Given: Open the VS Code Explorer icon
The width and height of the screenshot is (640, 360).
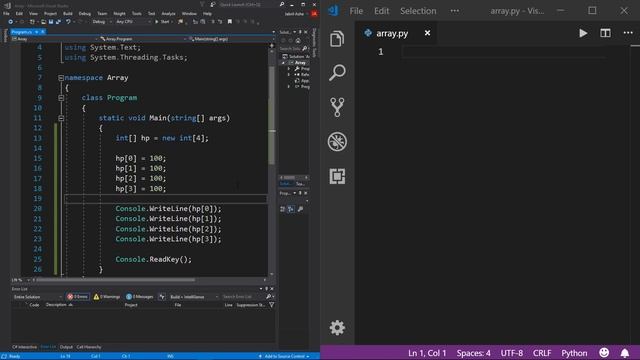Looking at the screenshot, I should 337,39.
